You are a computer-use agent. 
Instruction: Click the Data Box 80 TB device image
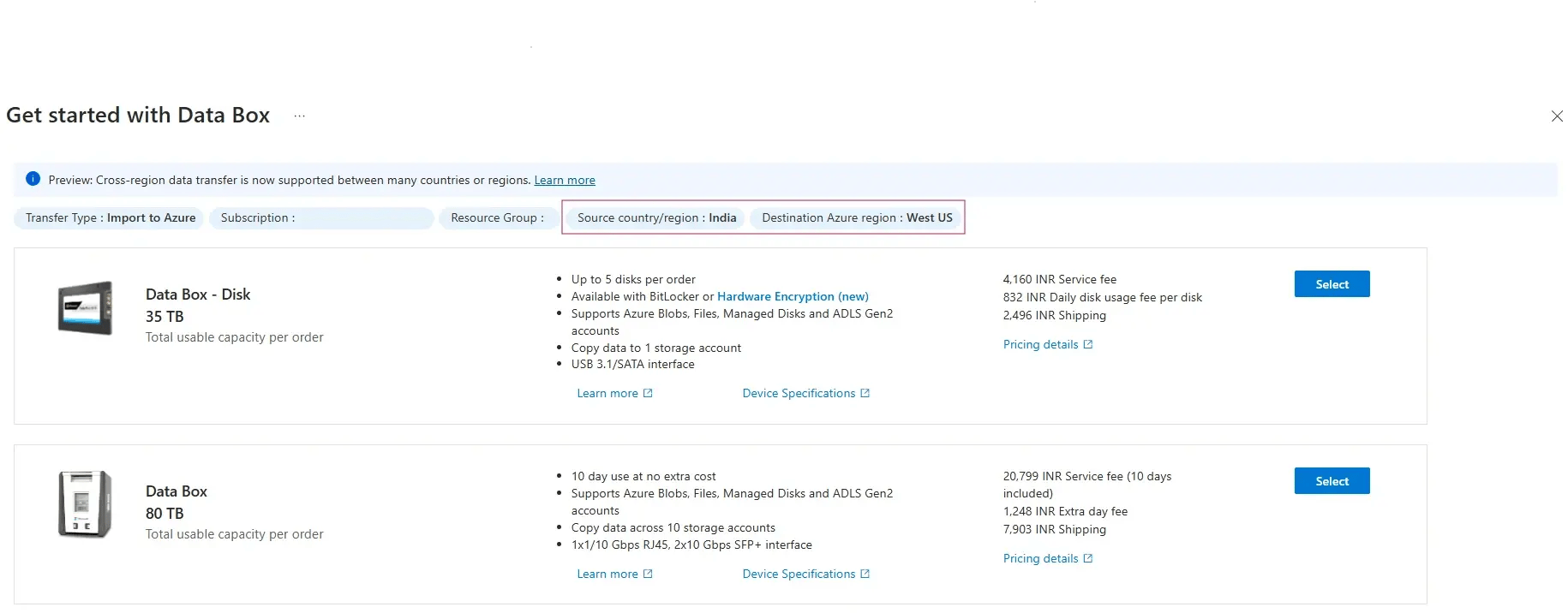85,503
